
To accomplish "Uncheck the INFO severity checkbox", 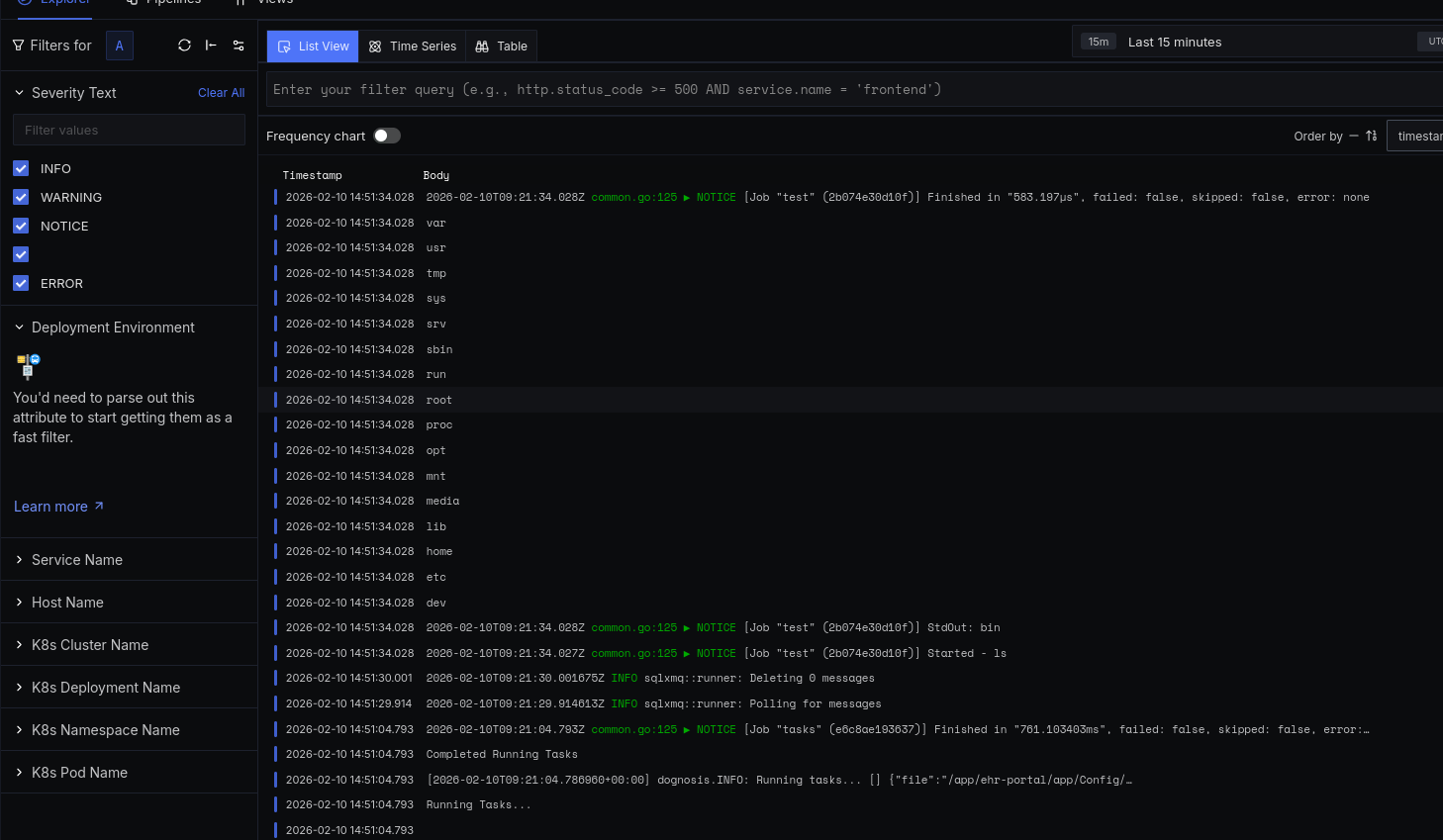I will (x=21, y=168).
